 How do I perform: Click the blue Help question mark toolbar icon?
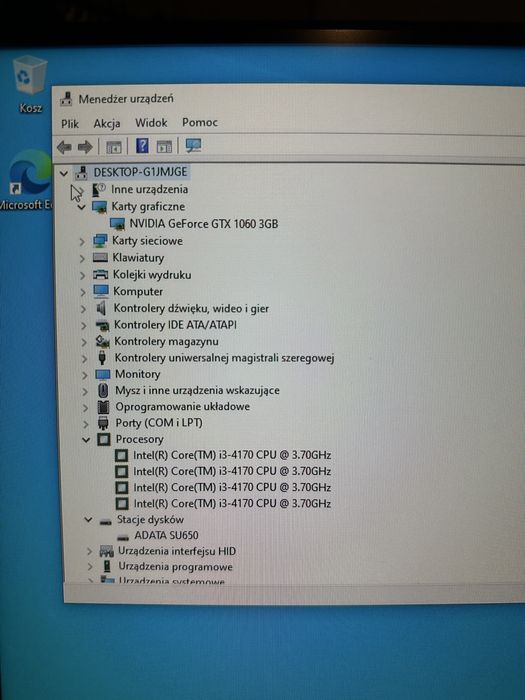[142, 146]
